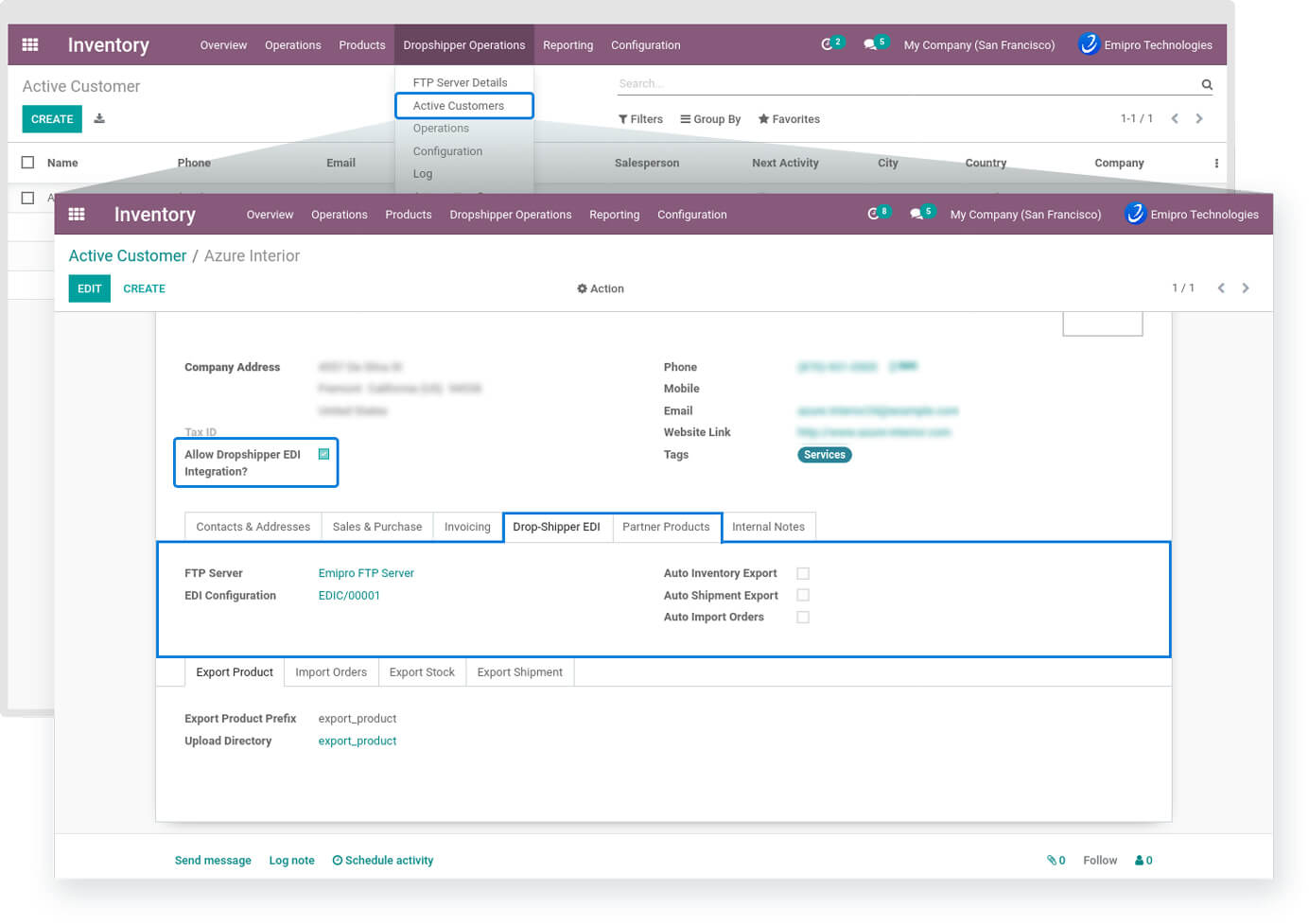Open the activities clock icon with badge 8
Image resolution: width=1309 pixels, height=924 pixels.
pos(875,215)
